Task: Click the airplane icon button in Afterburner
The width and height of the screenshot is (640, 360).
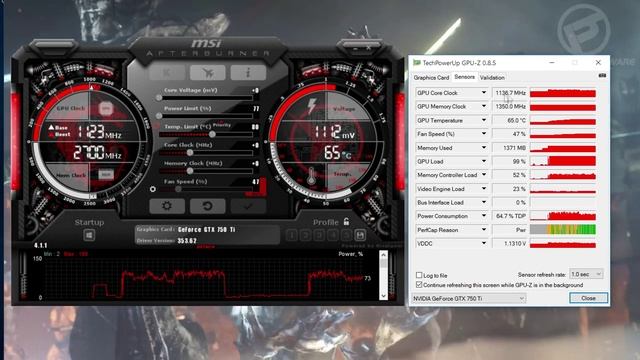Action: 207,73
